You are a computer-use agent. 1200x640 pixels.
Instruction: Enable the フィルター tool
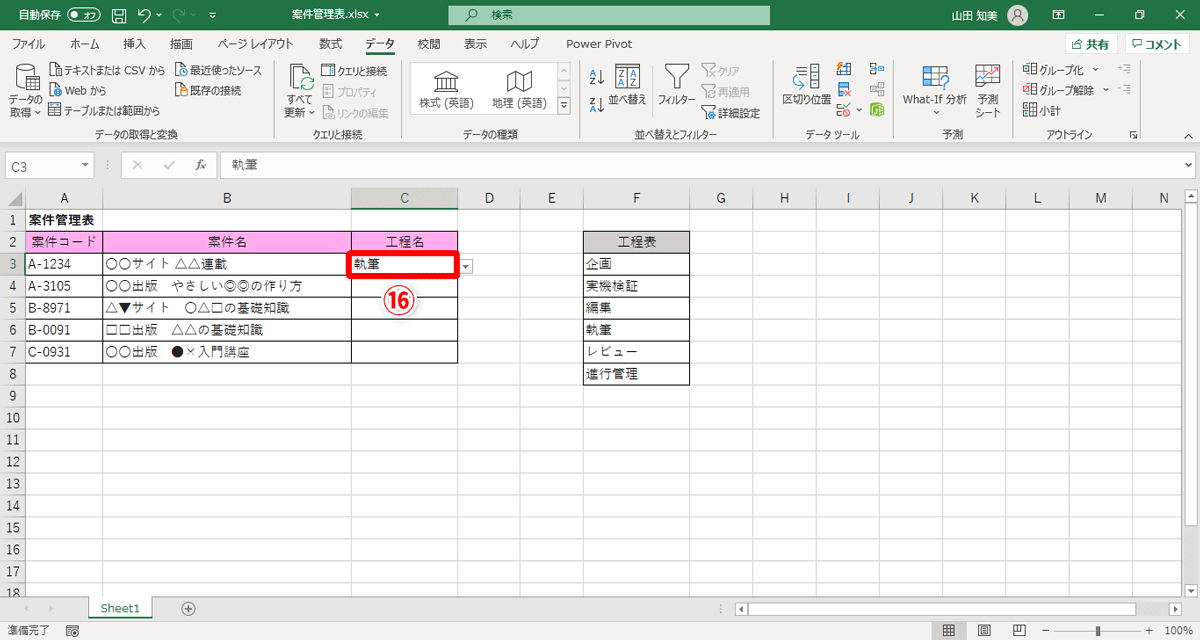tap(677, 90)
